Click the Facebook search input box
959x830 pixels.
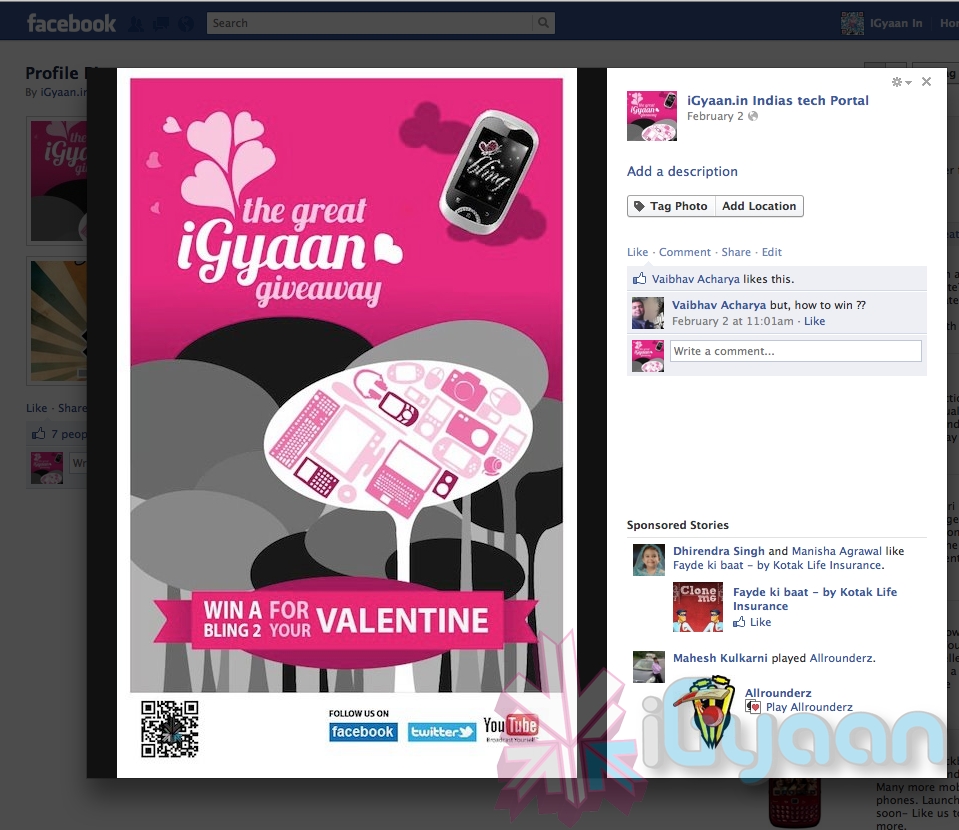370,23
